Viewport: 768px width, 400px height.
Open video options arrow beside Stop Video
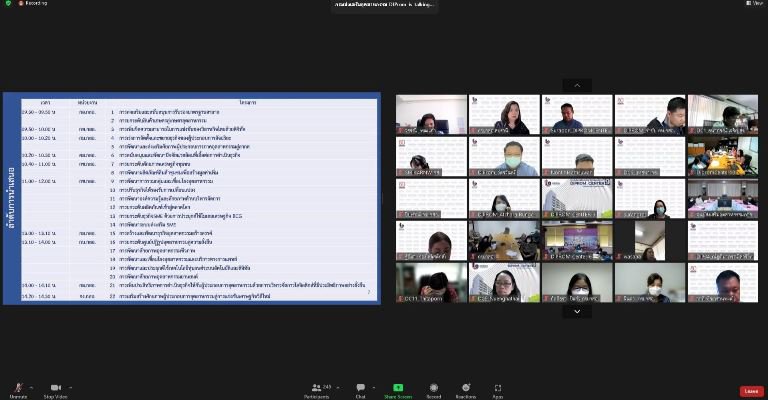(x=70, y=388)
